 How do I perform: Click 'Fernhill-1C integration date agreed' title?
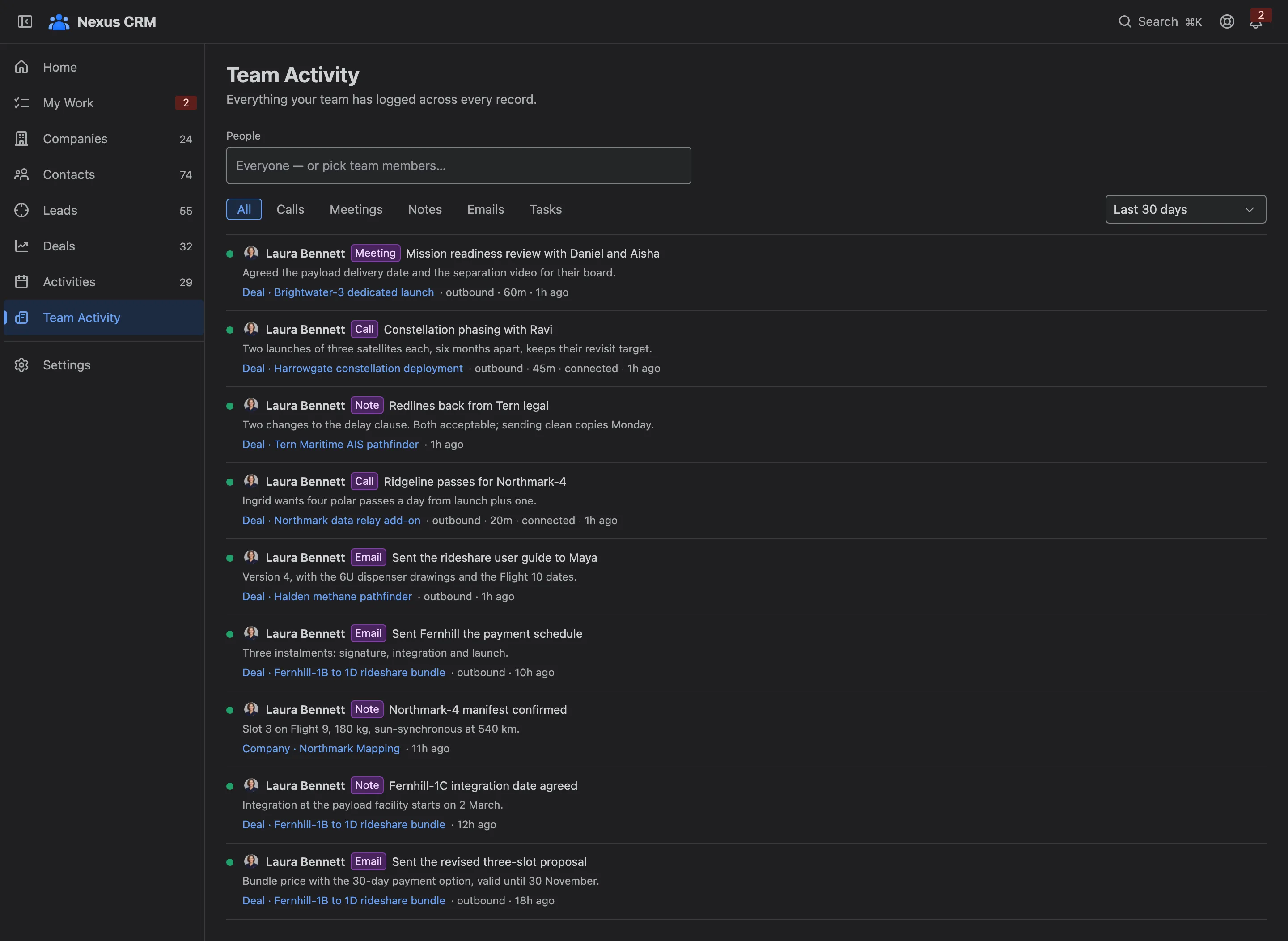[x=483, y=785]
